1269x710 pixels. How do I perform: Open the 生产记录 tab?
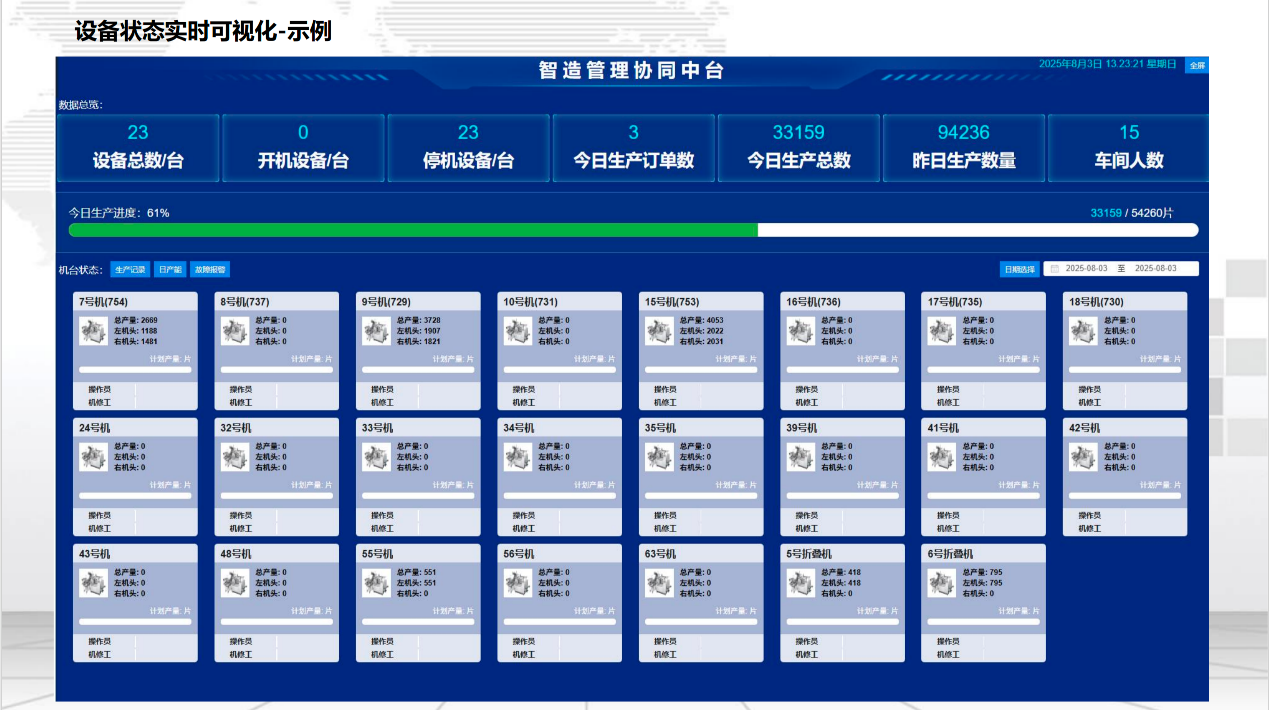click(x=130, y=269)
